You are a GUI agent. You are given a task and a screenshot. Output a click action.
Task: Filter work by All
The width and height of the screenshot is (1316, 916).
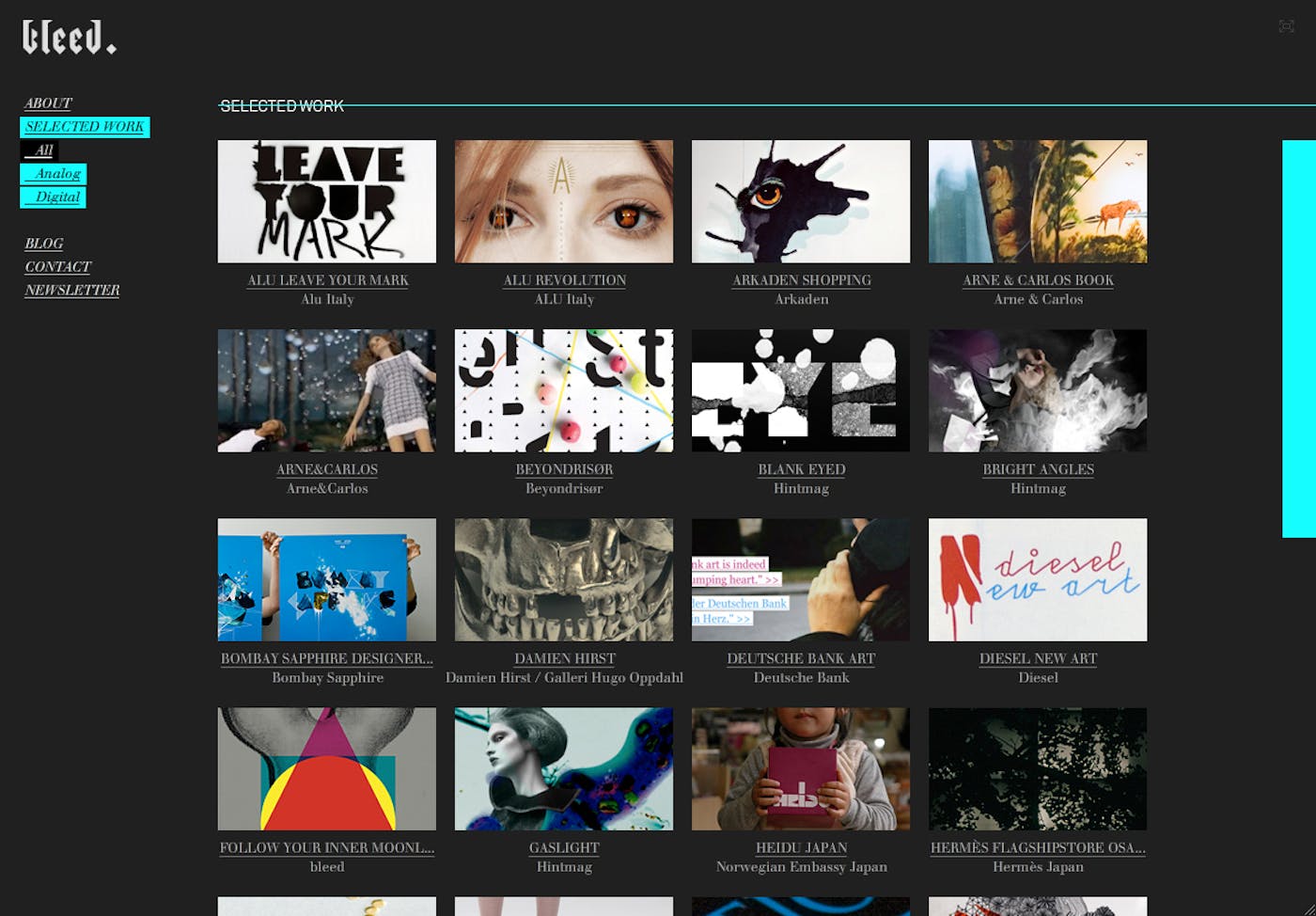click(x=39, y=150)
